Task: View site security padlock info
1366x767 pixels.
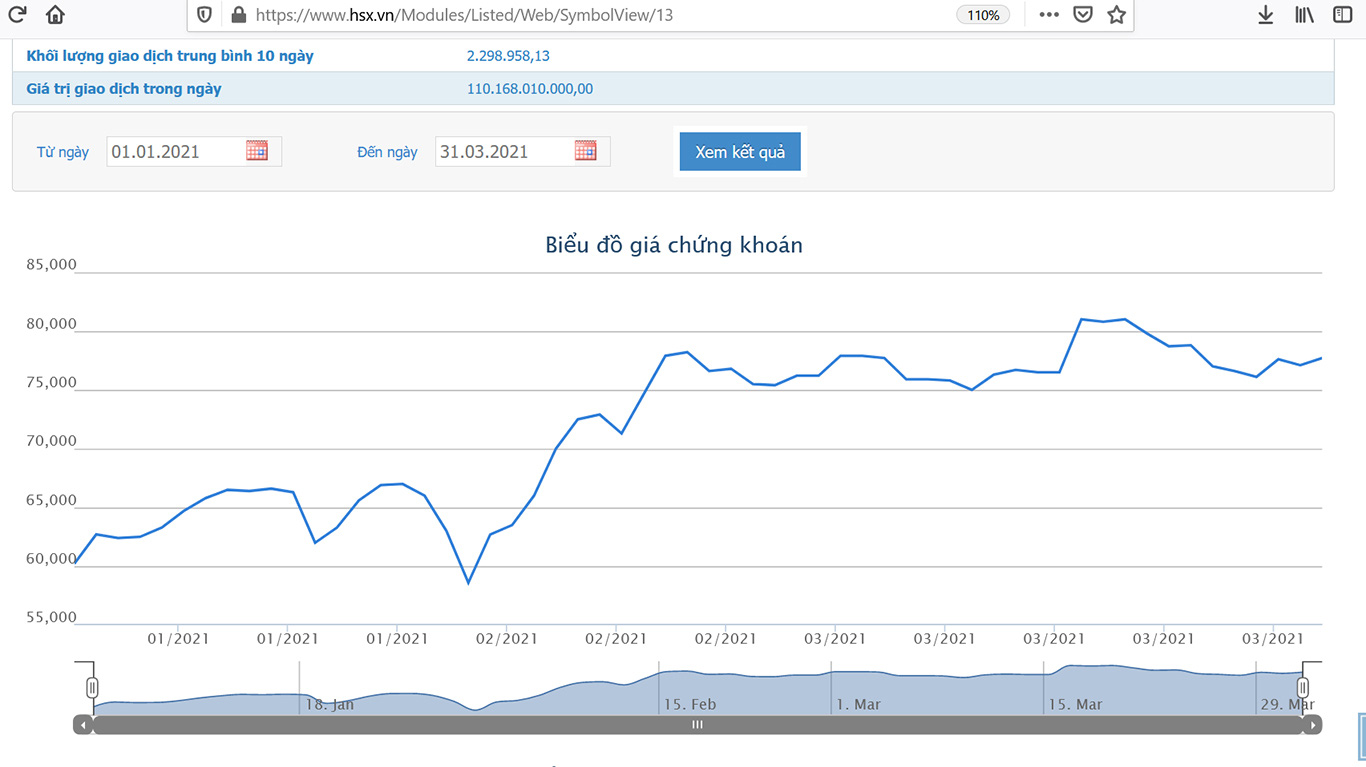Action: (238, 15)
